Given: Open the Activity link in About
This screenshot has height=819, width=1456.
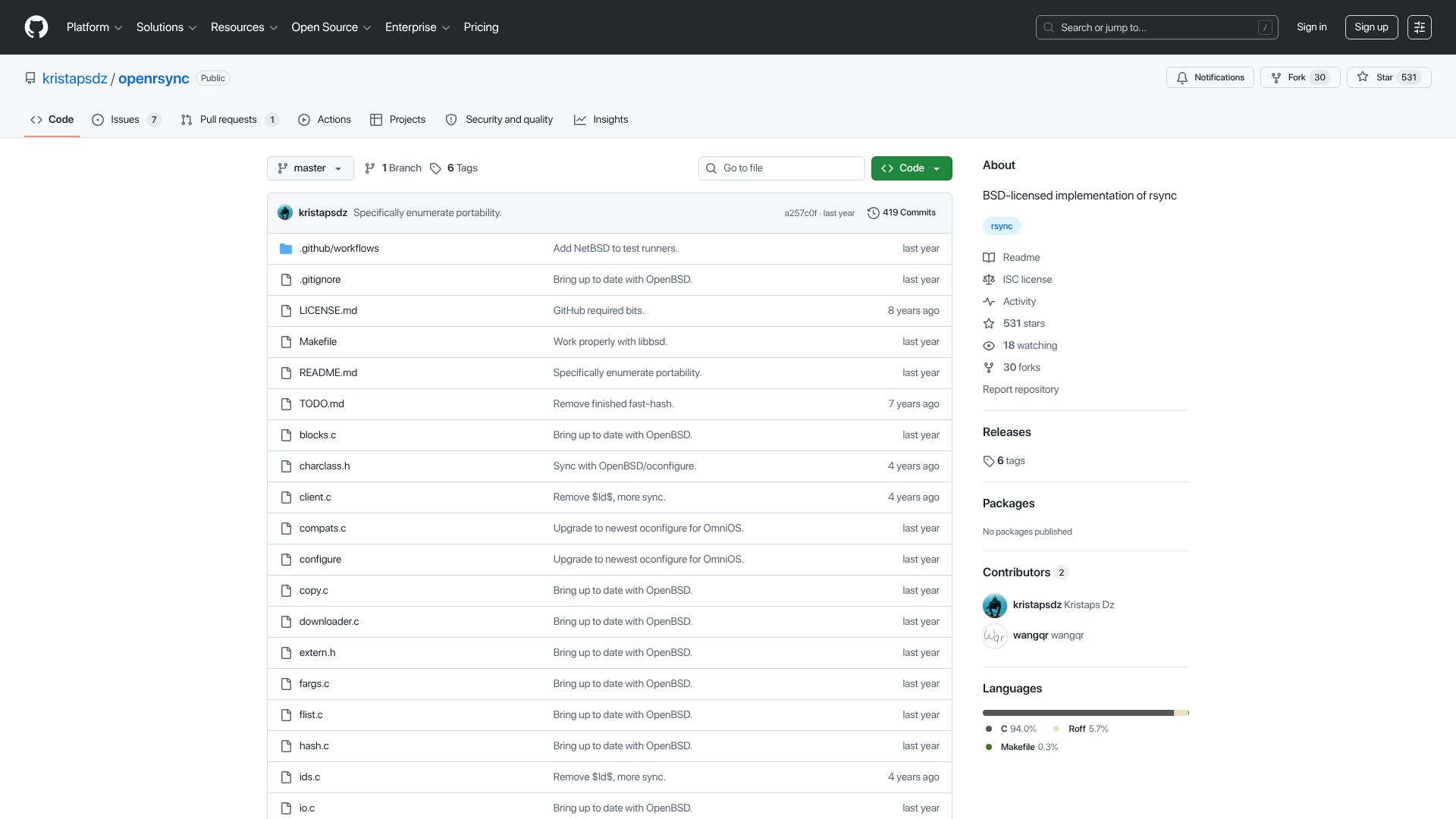Looking at the screenshot, I should tap(1009, 302).
